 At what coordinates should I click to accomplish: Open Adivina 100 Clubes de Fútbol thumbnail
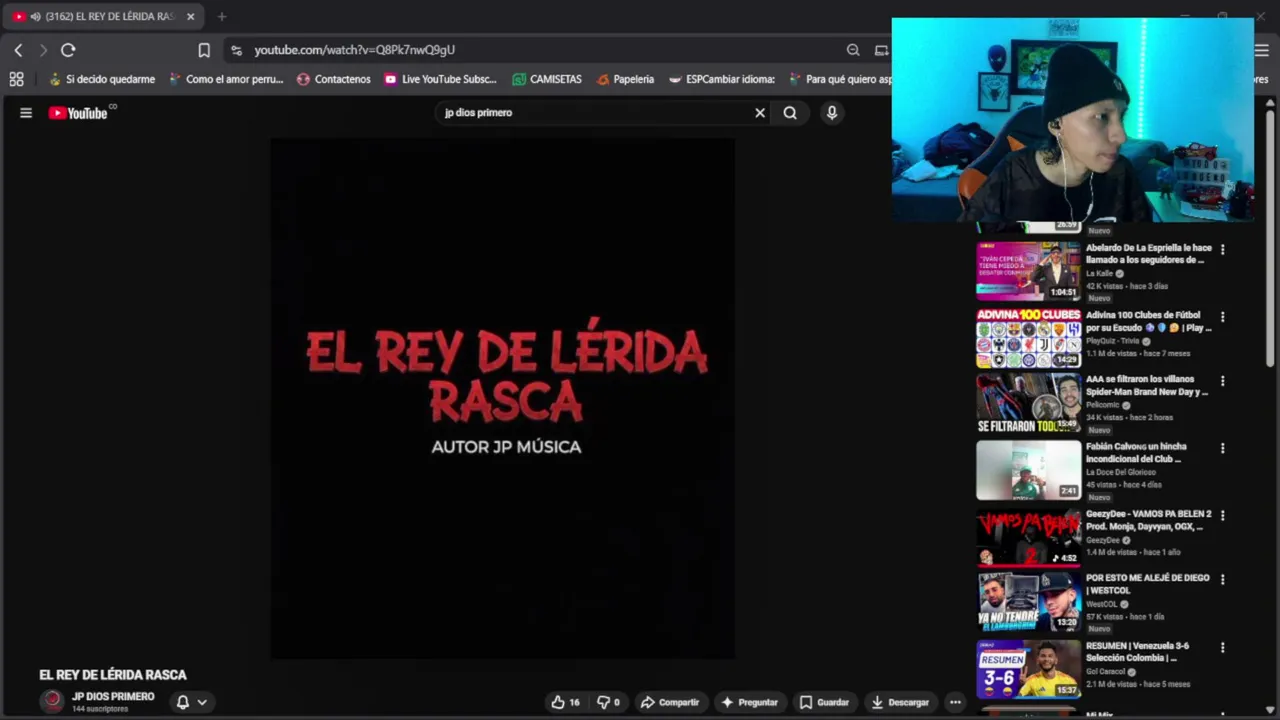(x=1028, y=338)
